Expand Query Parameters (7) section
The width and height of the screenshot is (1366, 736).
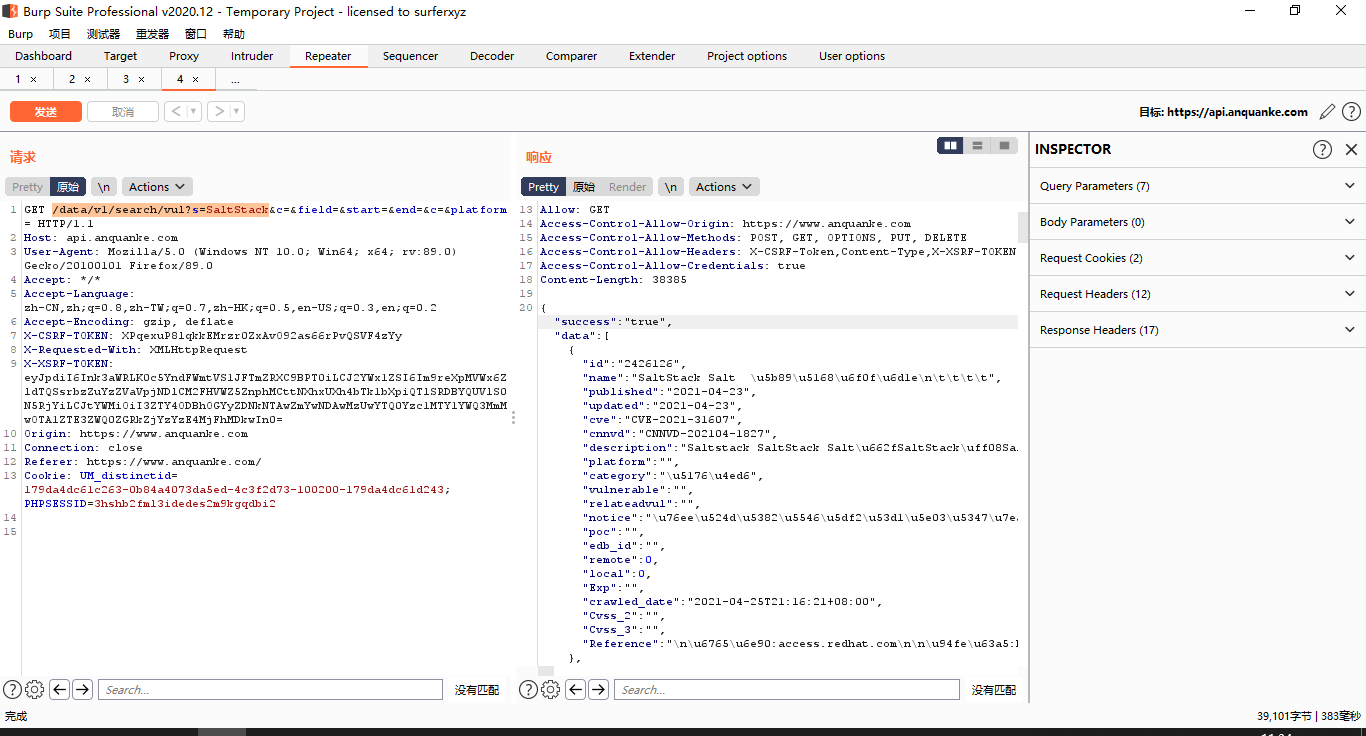[x=1198, y=186]
